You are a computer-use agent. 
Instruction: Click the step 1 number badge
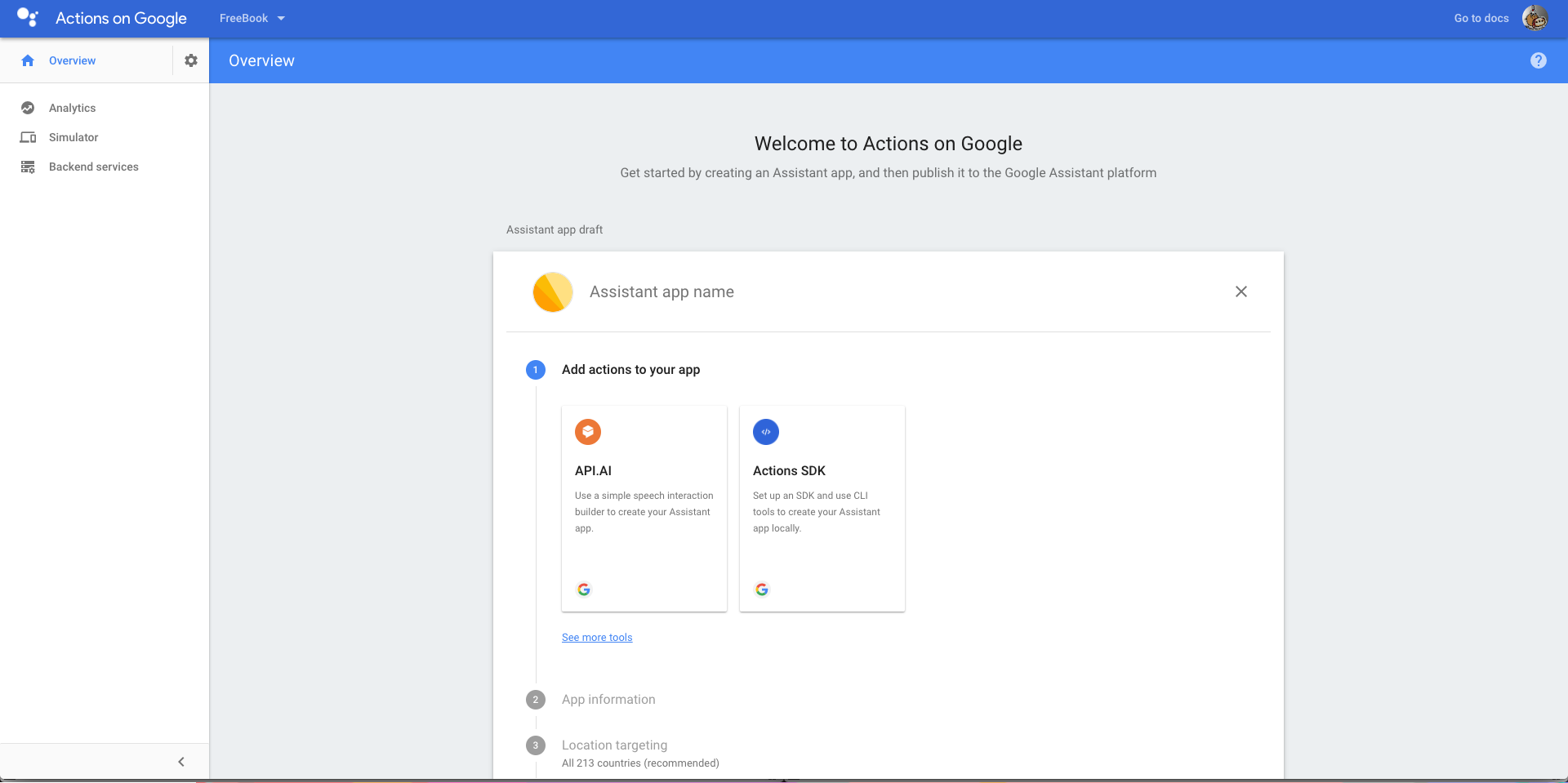[x=536, y=370]
